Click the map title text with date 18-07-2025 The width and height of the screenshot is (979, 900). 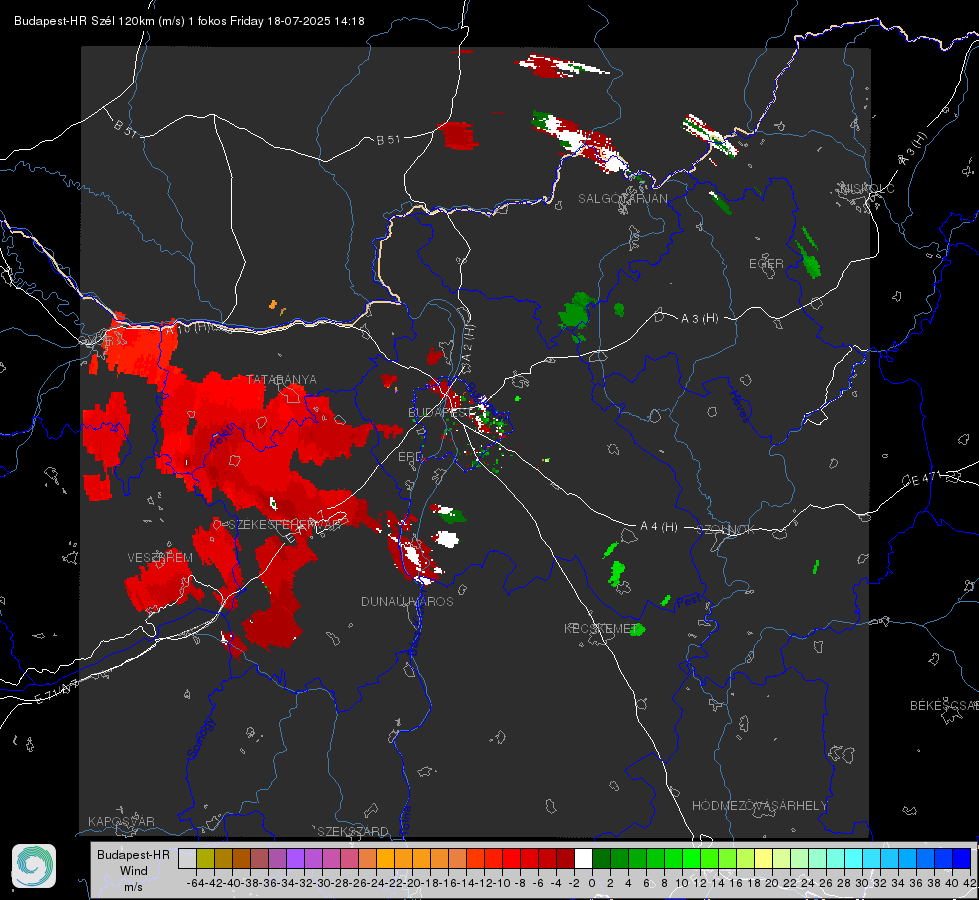click(189, 21)
